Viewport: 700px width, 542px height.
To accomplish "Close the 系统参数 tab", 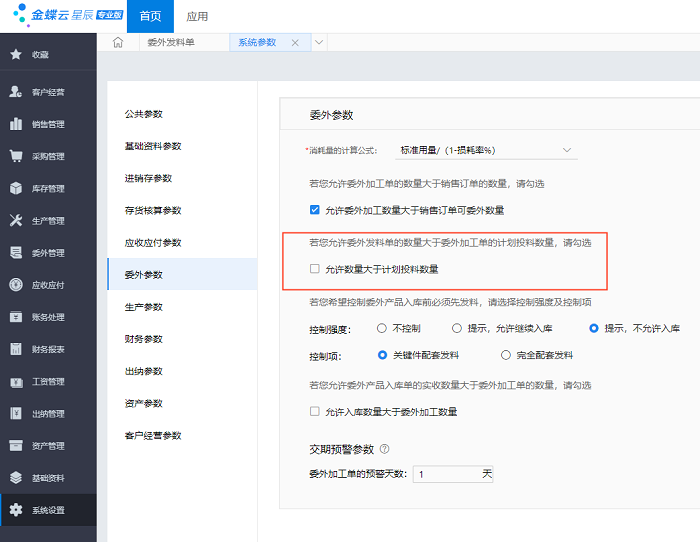I will click(x=295, y=42).
